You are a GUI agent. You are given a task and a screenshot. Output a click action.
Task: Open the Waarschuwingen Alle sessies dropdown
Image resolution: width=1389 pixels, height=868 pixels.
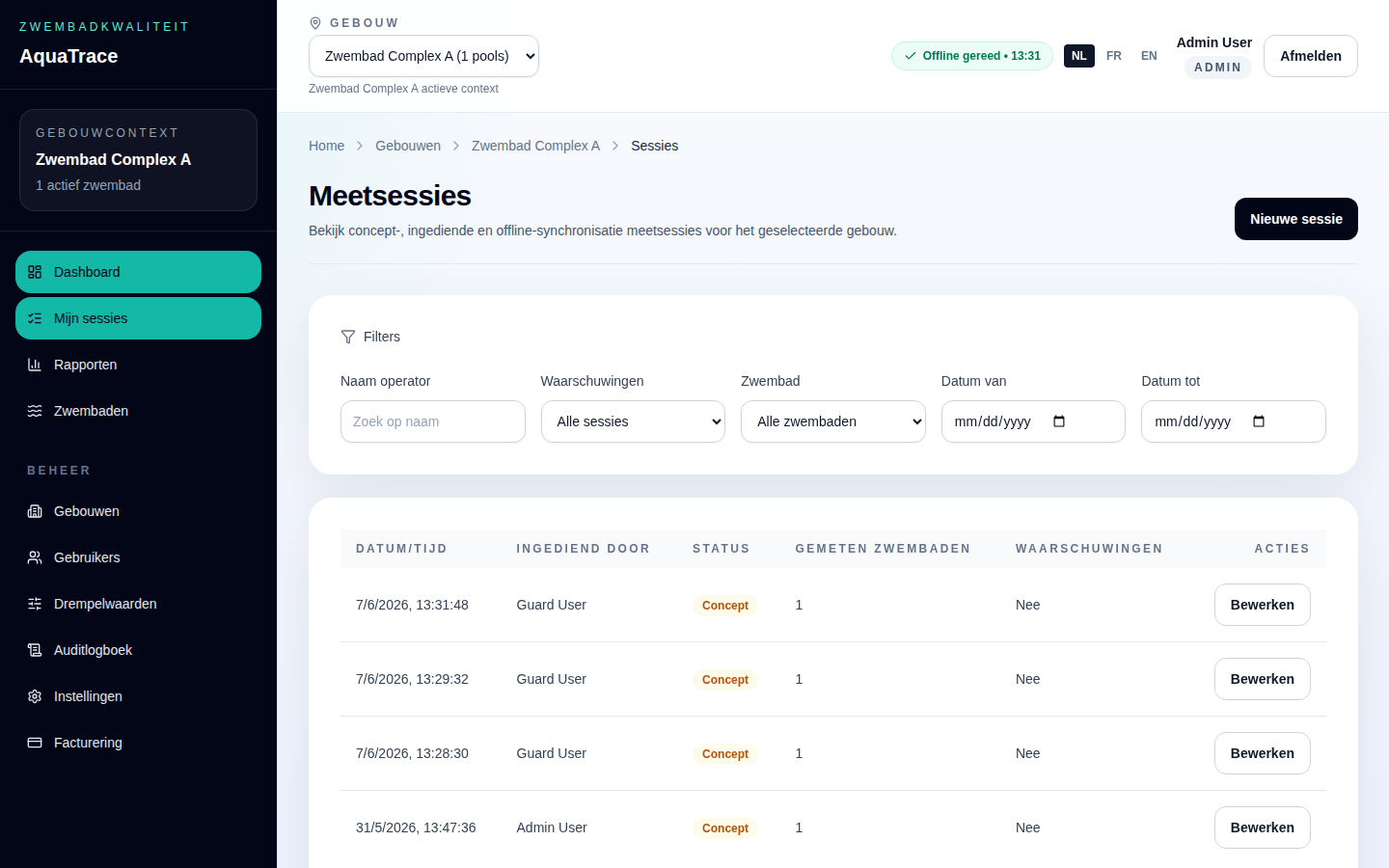(x=633, y=421)
